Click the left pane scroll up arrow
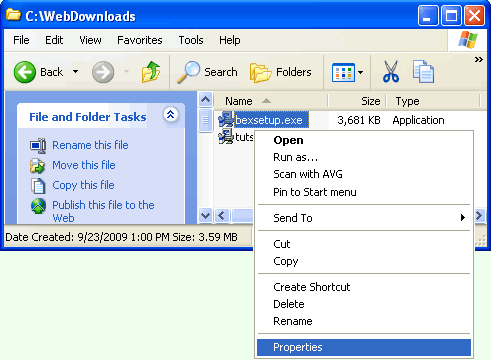Viewport: 491px width, 360px height. 206,99
